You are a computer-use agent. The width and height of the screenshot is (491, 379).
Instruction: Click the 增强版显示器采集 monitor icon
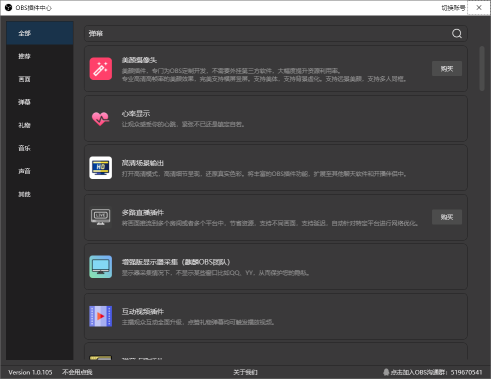[101, 267]
